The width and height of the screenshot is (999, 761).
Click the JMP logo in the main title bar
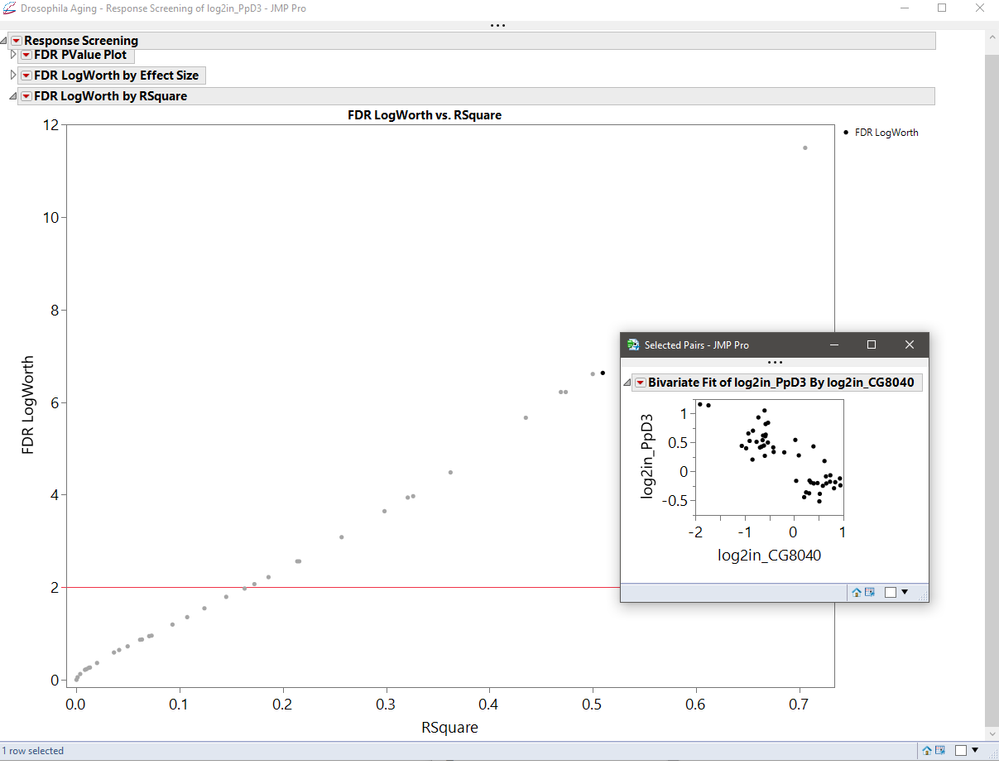click(8, 8)
